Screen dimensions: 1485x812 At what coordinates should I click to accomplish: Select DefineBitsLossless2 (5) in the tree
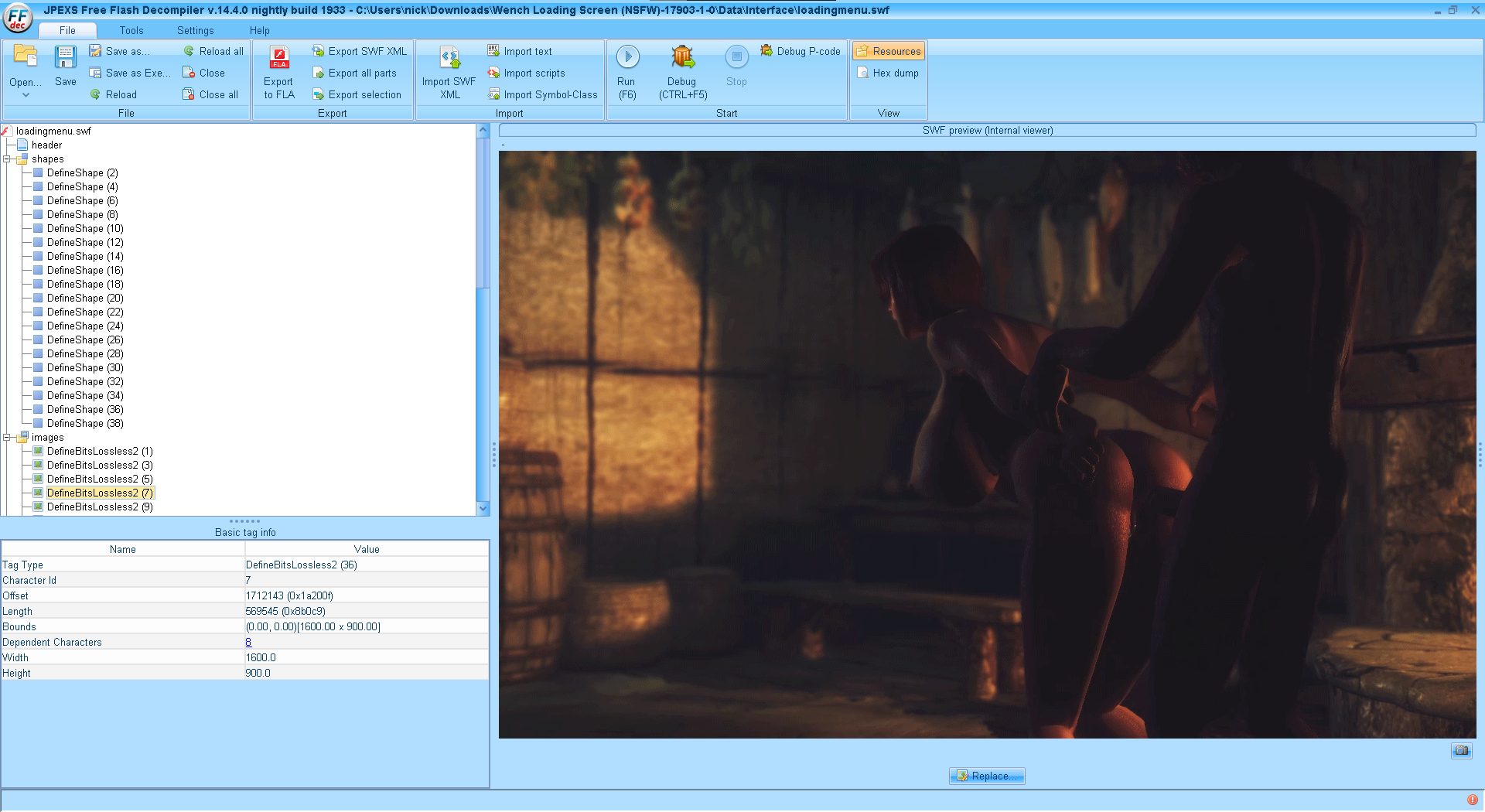click(100, 479)
